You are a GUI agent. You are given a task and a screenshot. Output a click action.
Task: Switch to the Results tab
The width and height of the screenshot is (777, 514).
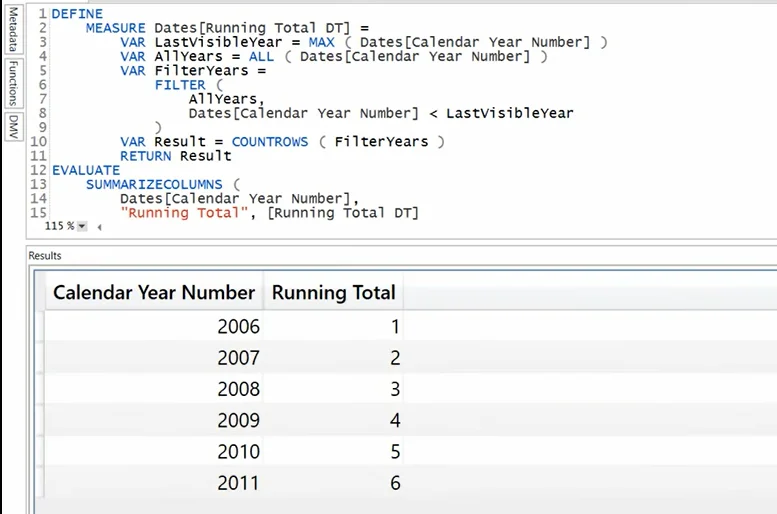point(45,256)
